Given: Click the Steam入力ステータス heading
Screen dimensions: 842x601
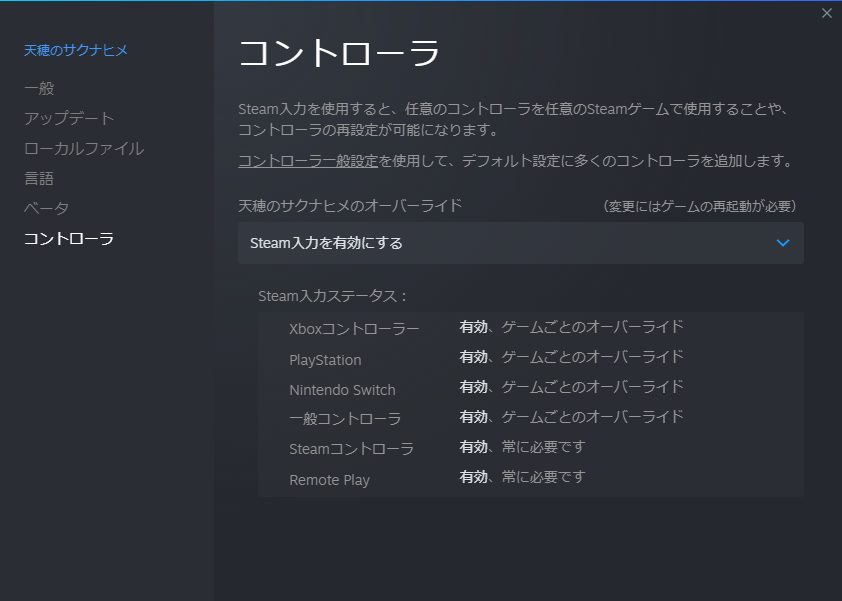Looking at the screenshot, I should click(x=332, y=296).
